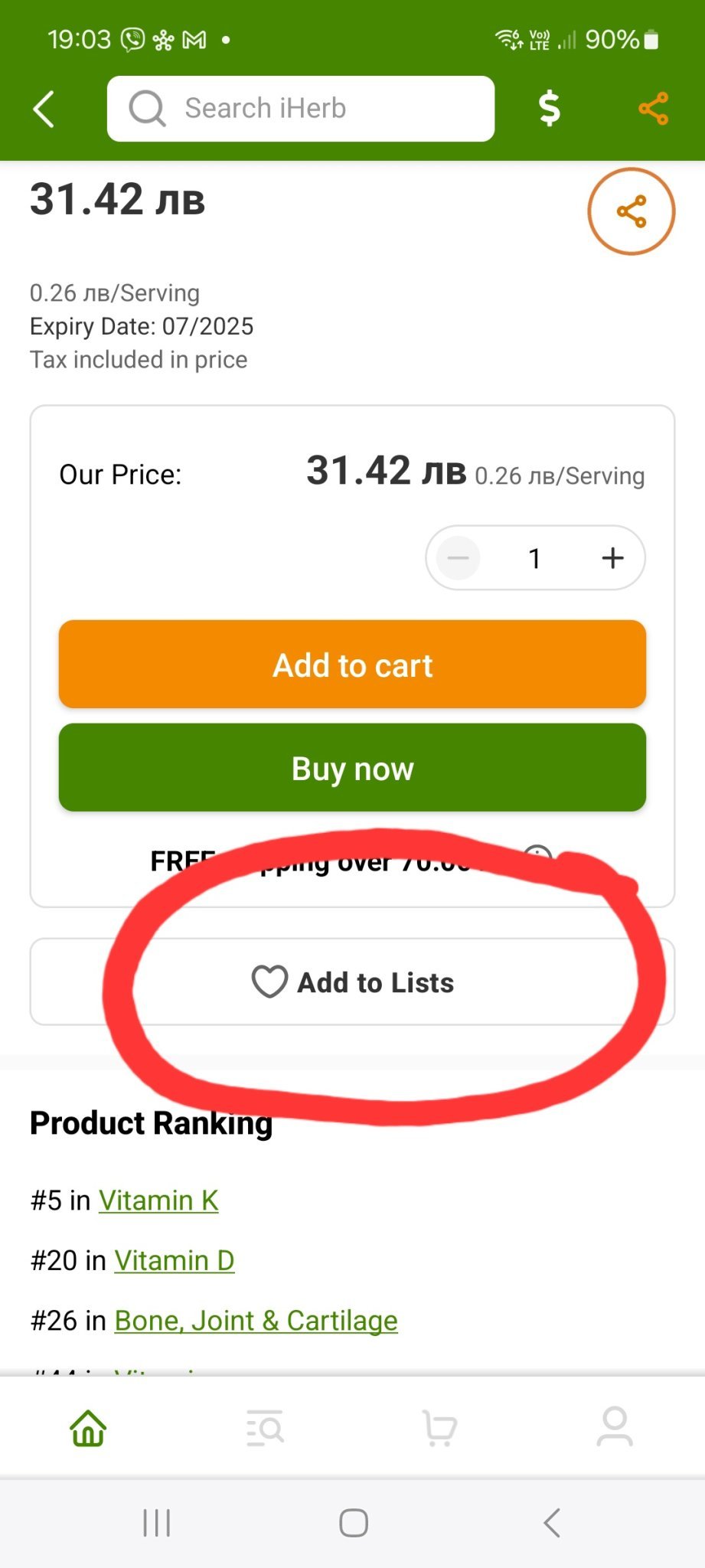Tap the Search iHerb field

click(301, 109)
